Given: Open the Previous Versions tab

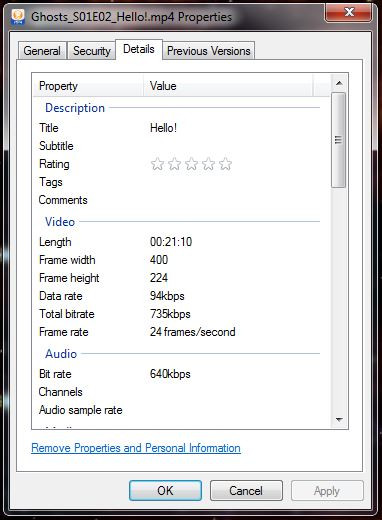Looking at the screenshot, I should point(209,51).
